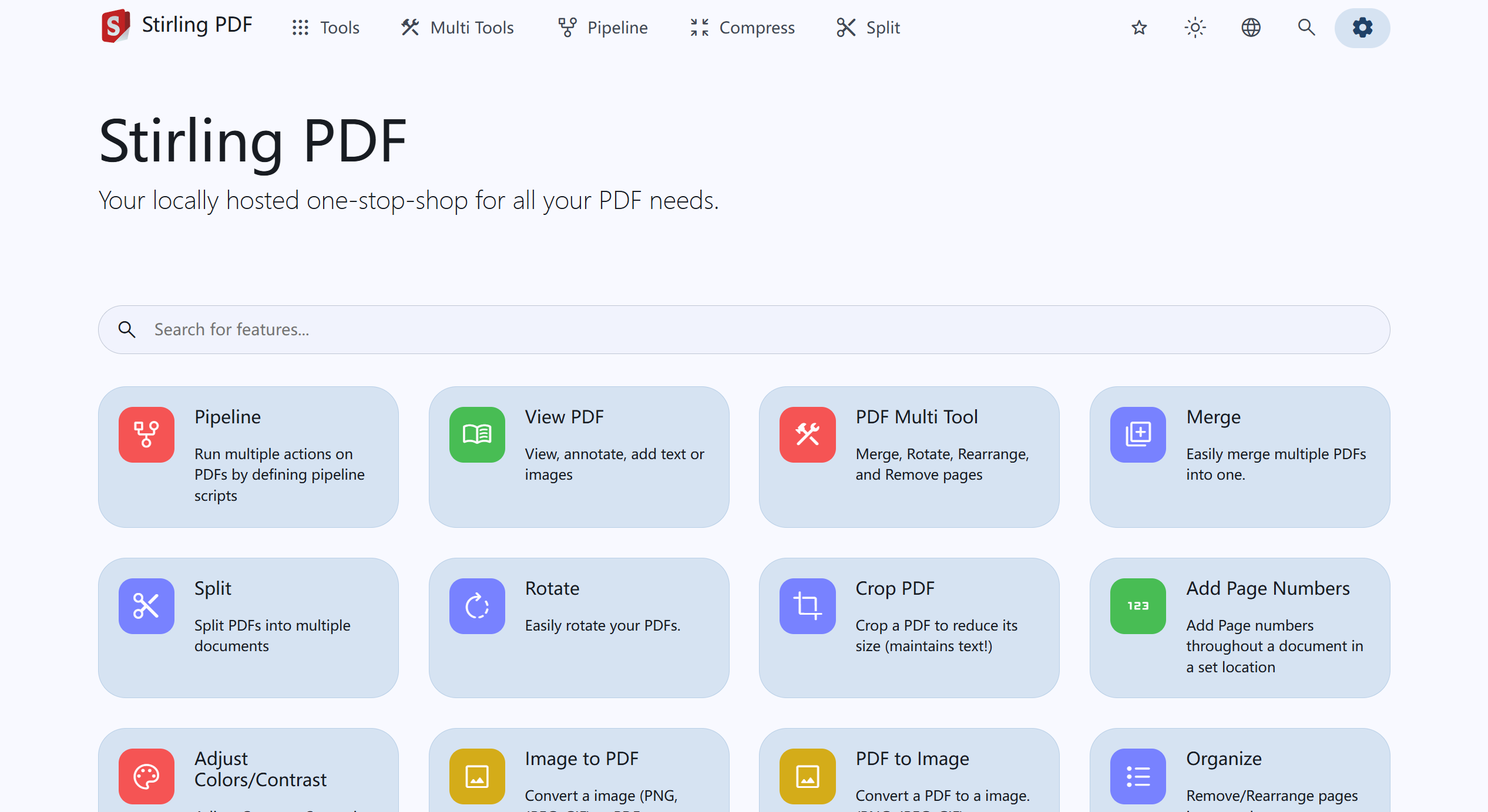The width and height of the screenshot is (1488, 812).
Task: Click the purple Merge card icon
Action: pos(1138,434)
